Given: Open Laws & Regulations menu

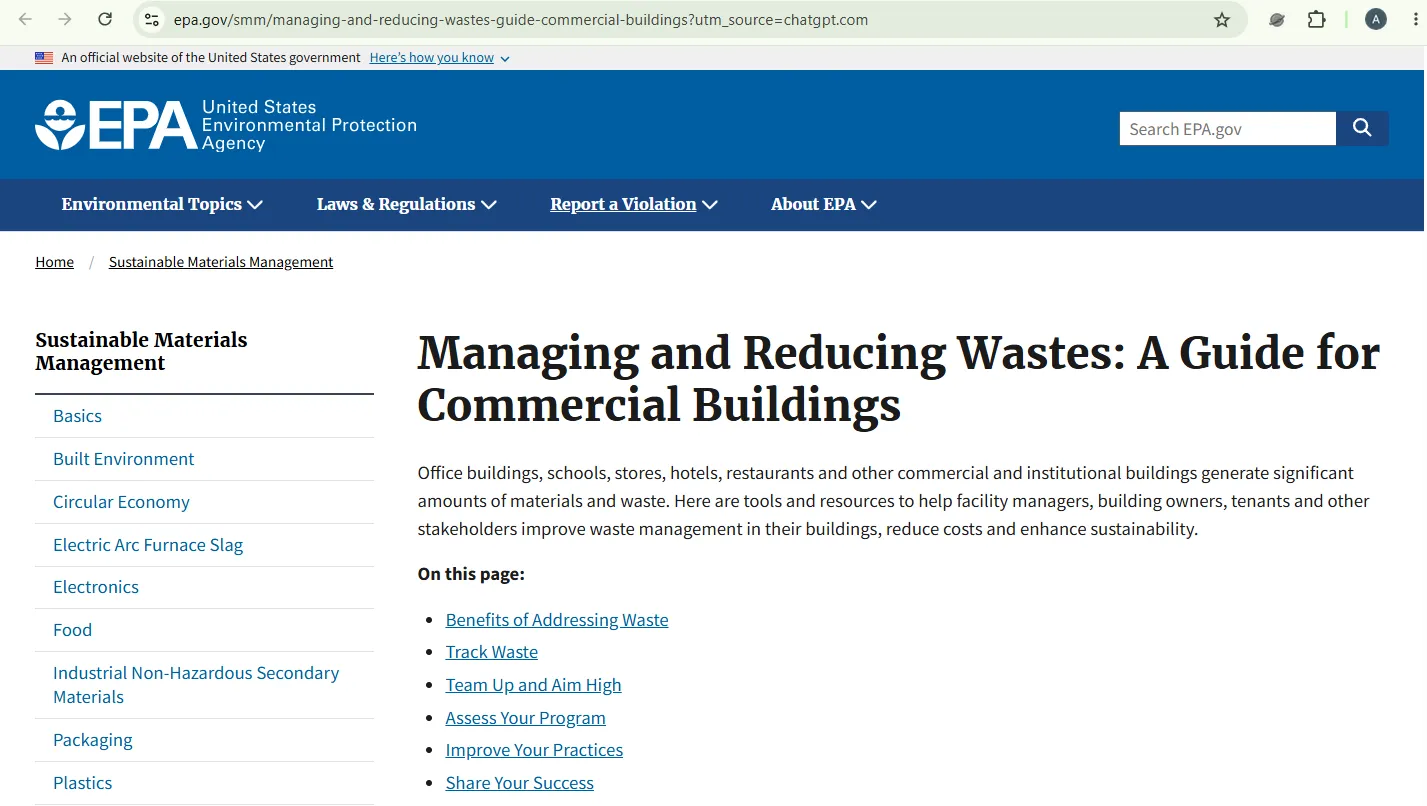Looking at the screenshot, I should (x=406, y=204).
